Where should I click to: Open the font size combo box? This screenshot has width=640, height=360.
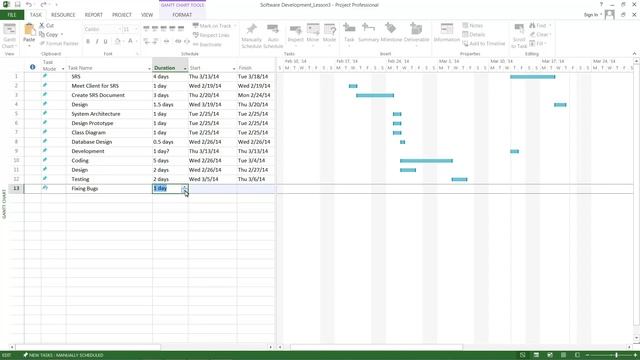(129, 29)
